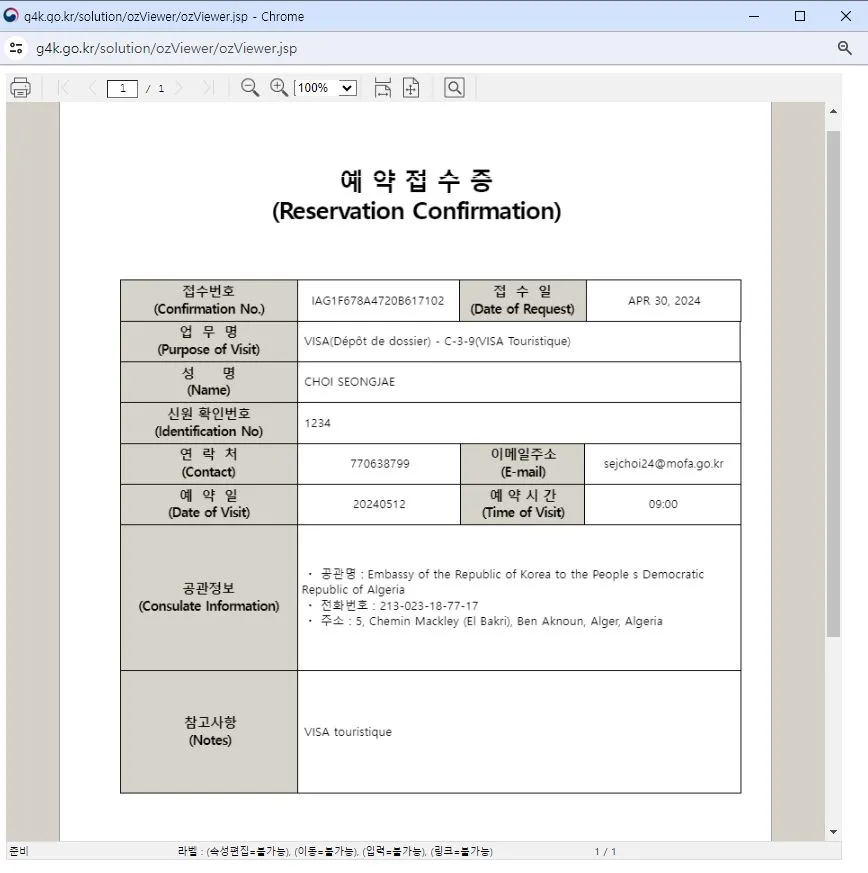Click email sejchoi24@mofa.go.kr

[x=663, y=464]
